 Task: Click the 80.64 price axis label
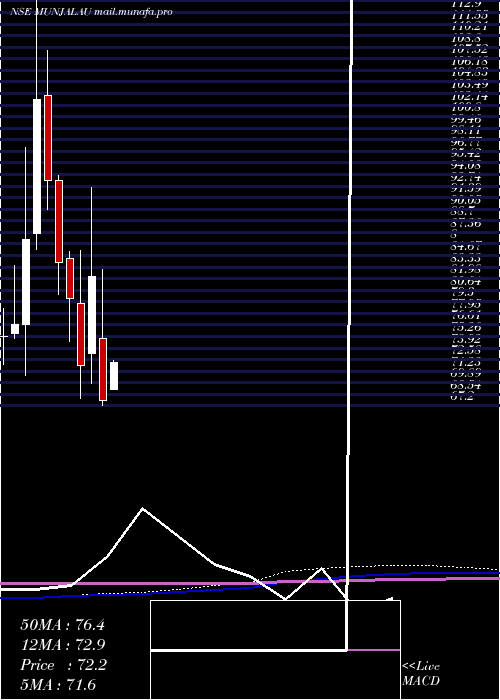point(466,282)
